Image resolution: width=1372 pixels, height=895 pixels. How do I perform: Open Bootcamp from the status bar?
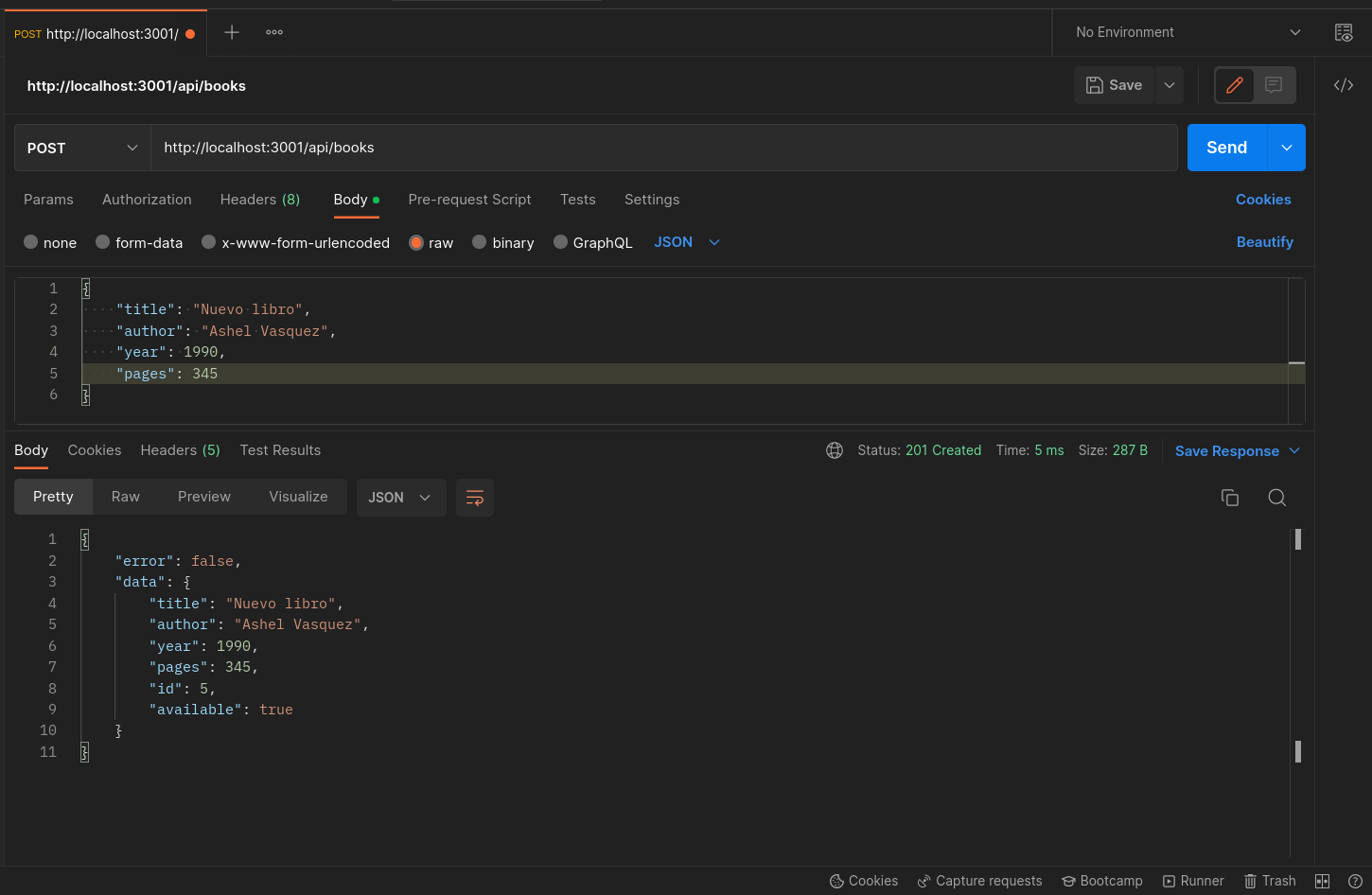pyautogui.click(x=1102, y=881)
